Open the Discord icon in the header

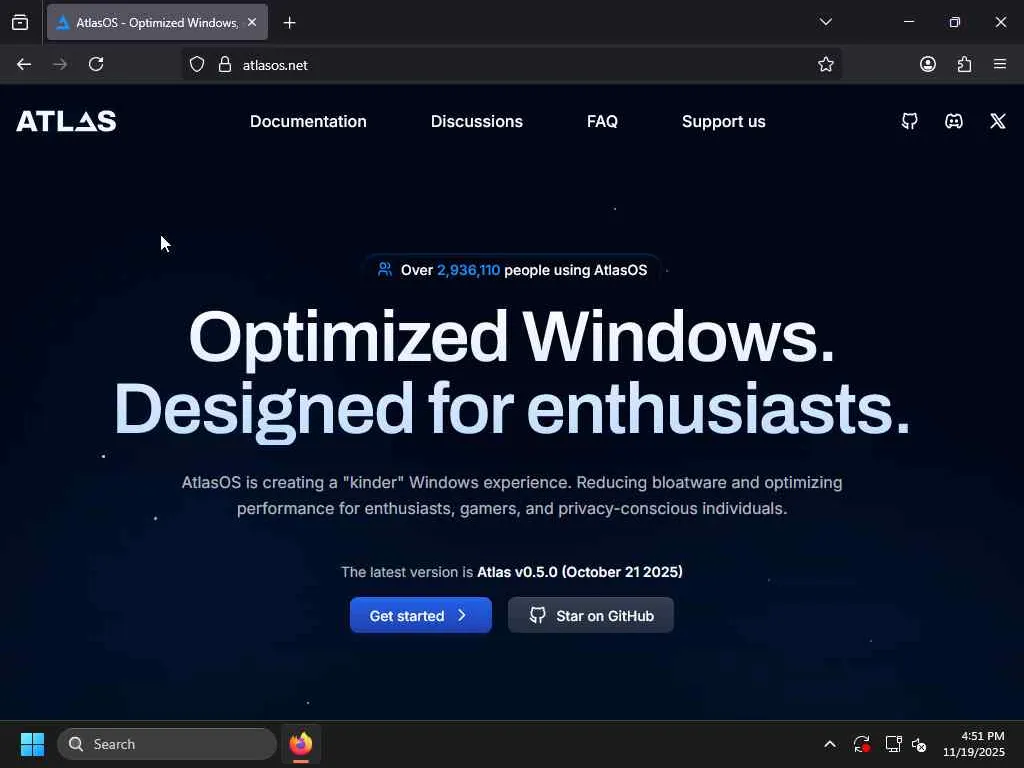(x=953, y=121)
